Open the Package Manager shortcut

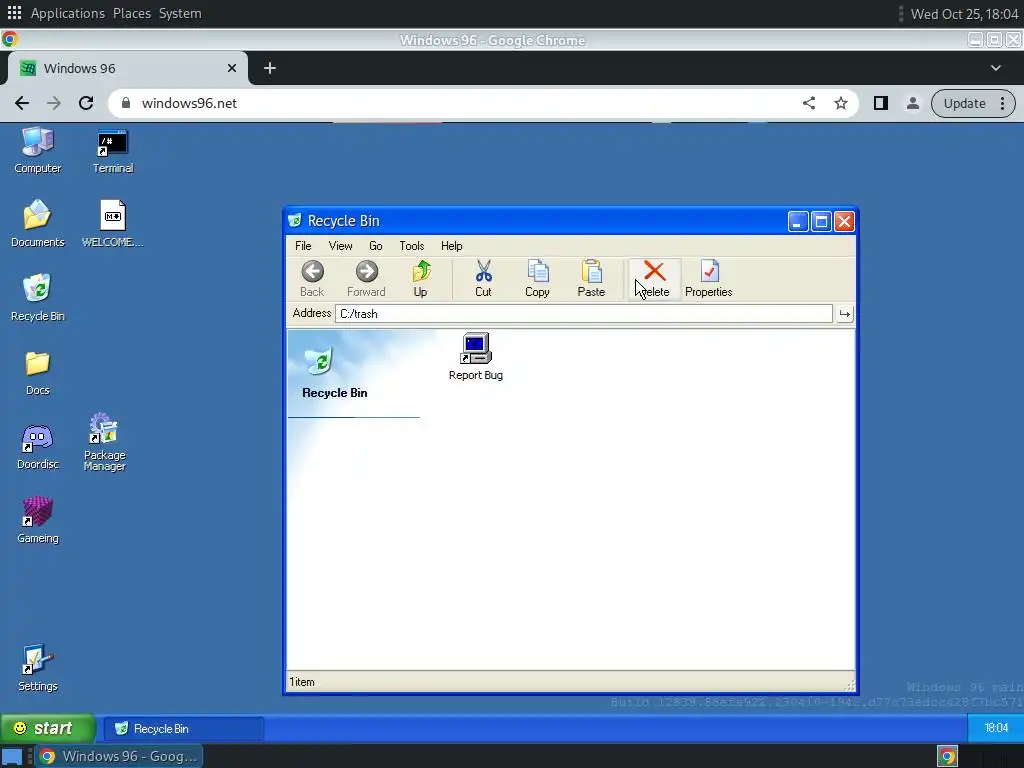click(104, 441)
